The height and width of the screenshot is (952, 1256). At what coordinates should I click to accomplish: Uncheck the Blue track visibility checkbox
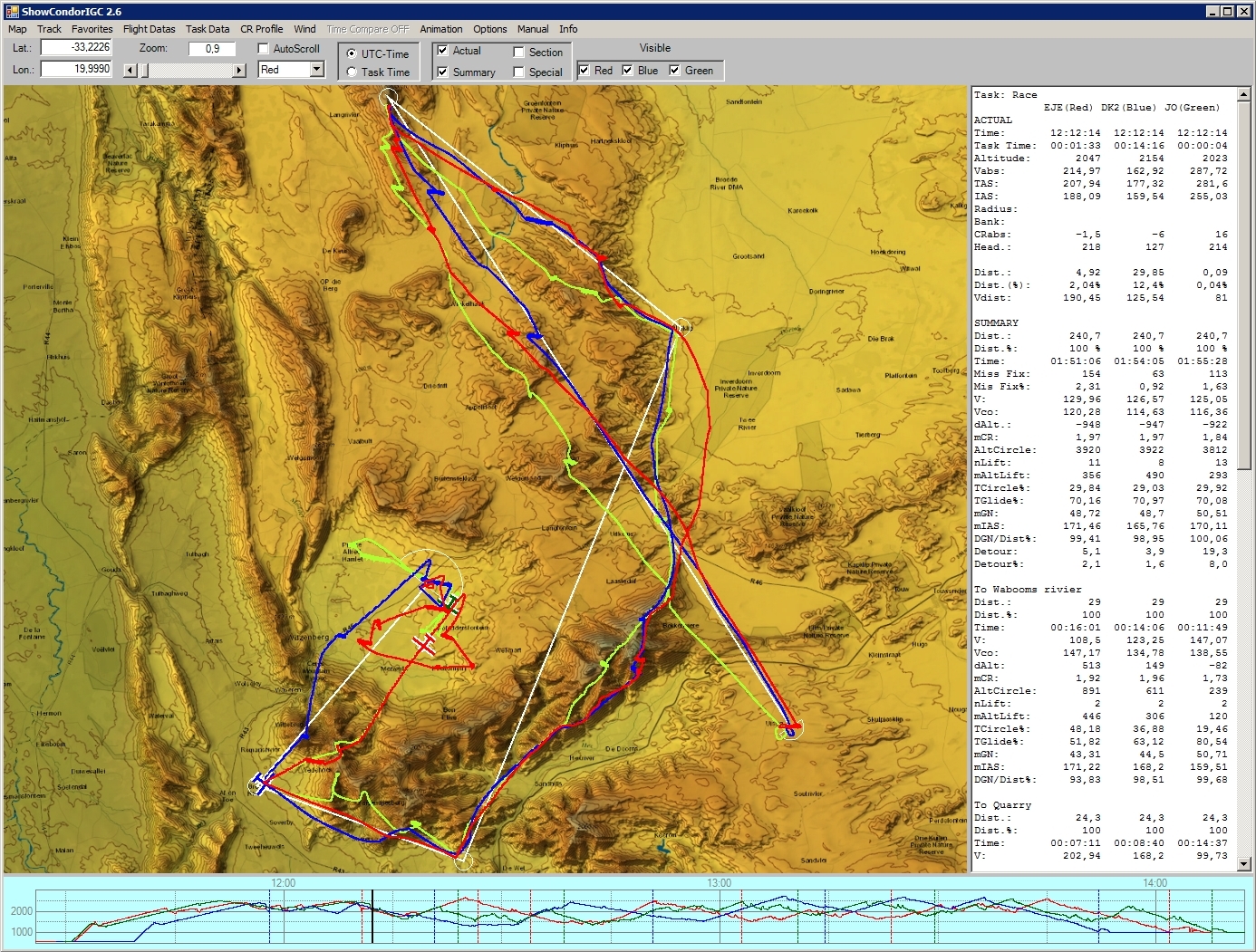[x=627, y=70]
